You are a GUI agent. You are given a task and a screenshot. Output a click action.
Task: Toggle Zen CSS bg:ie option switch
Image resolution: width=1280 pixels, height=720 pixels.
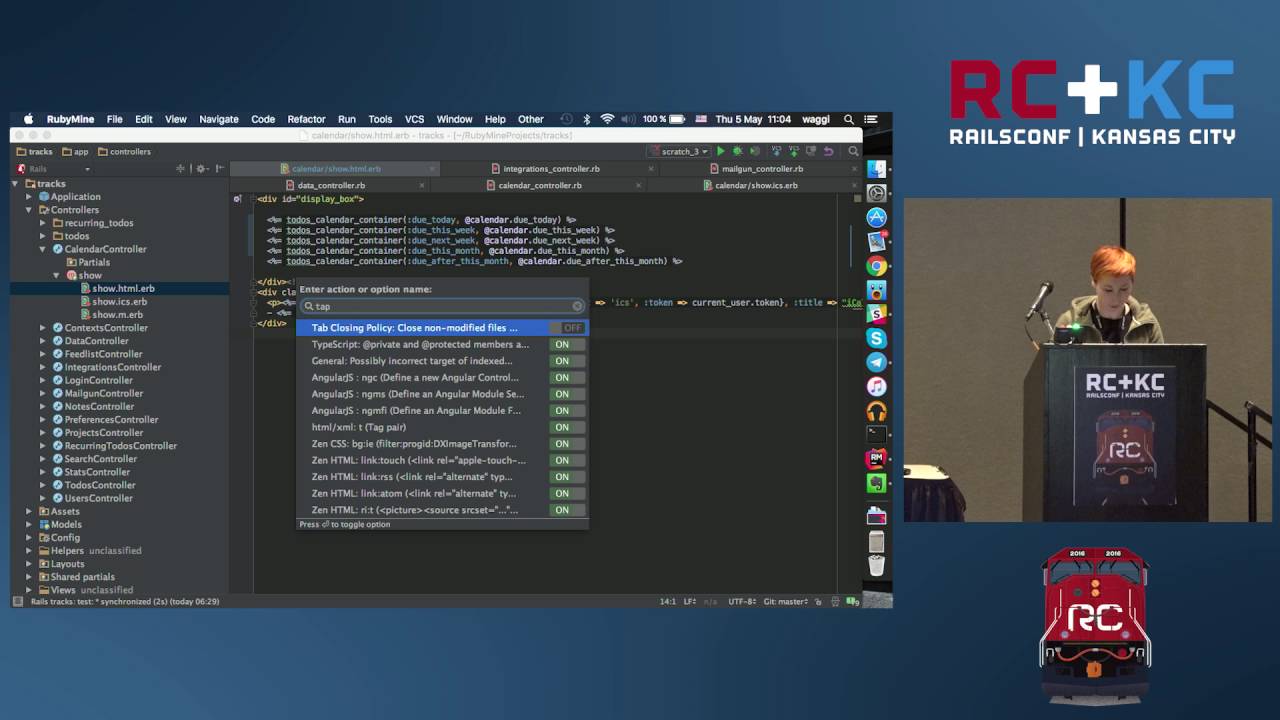click(x=567, y=444)
